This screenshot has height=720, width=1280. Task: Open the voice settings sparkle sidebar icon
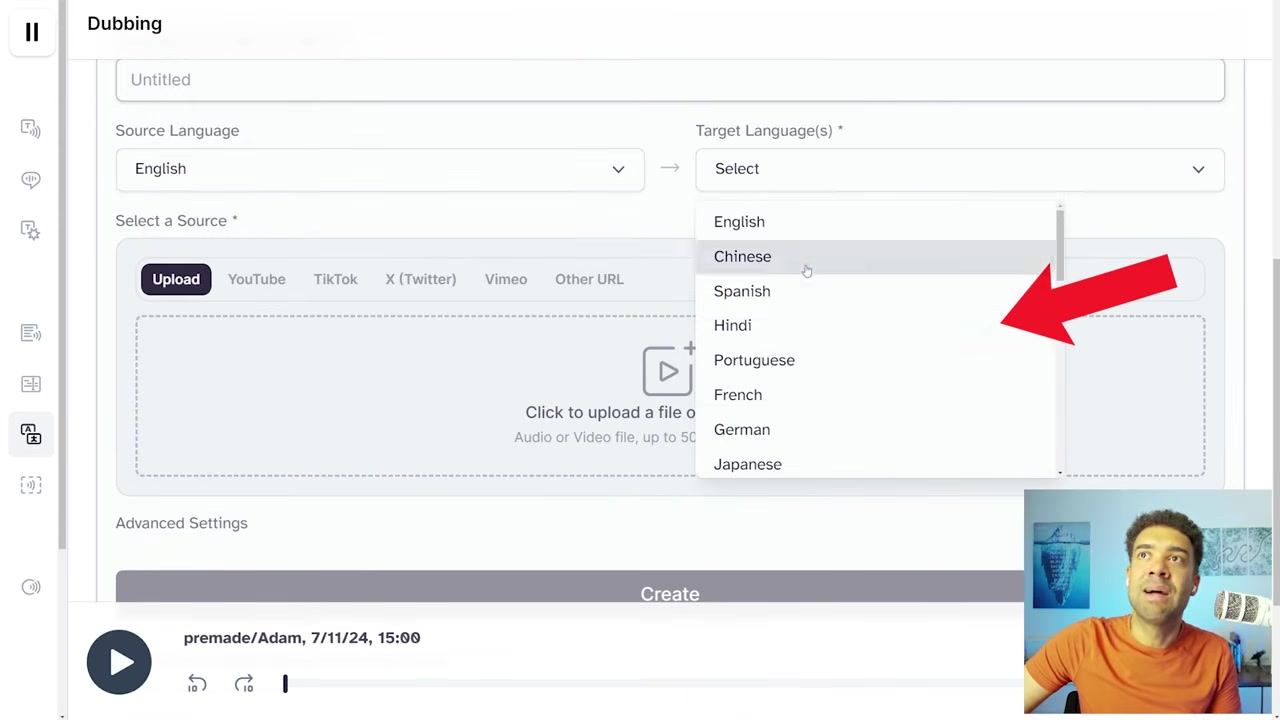[31, 230]
